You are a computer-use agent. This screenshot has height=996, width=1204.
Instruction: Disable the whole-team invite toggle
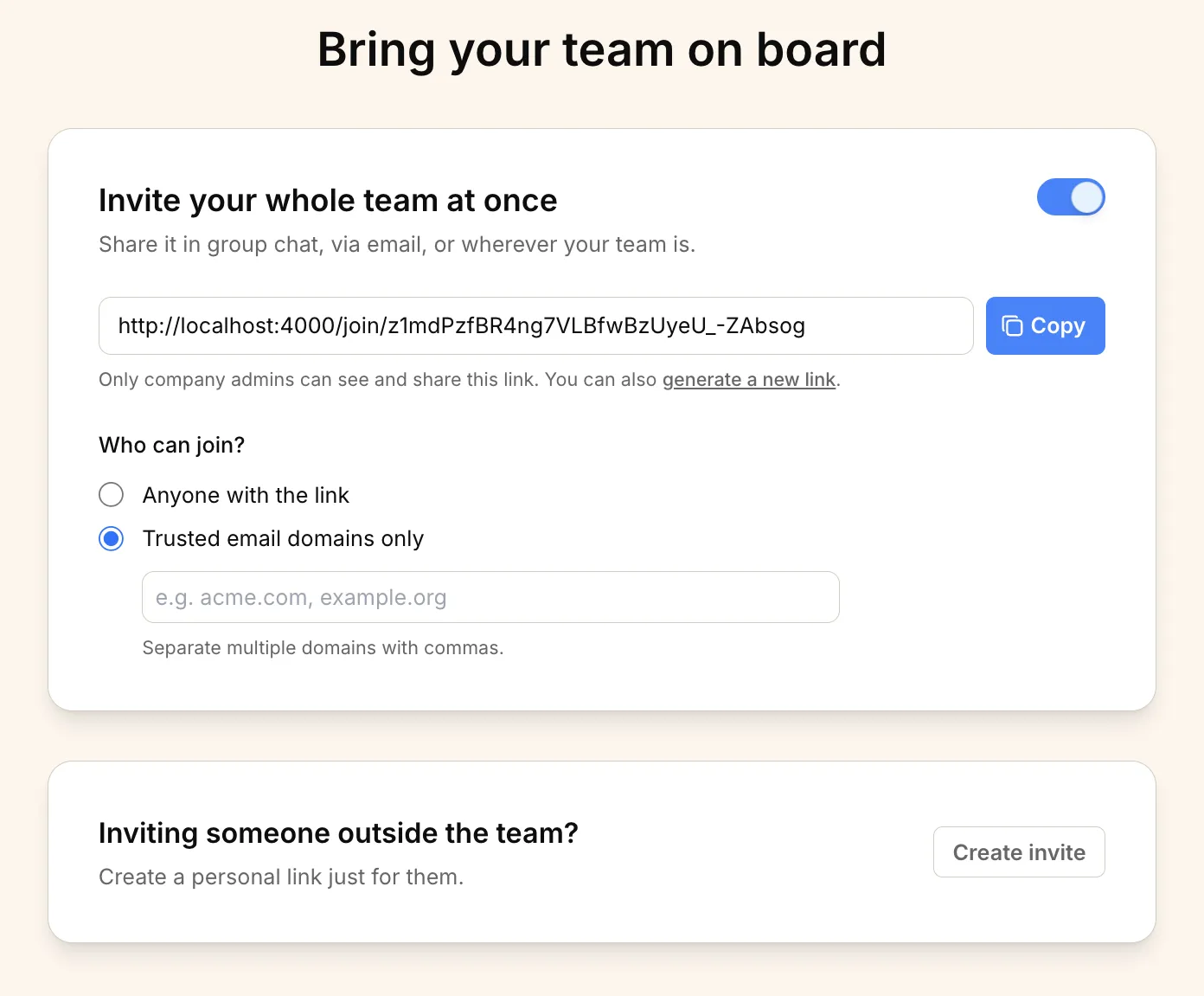[x=1071, y=197]
